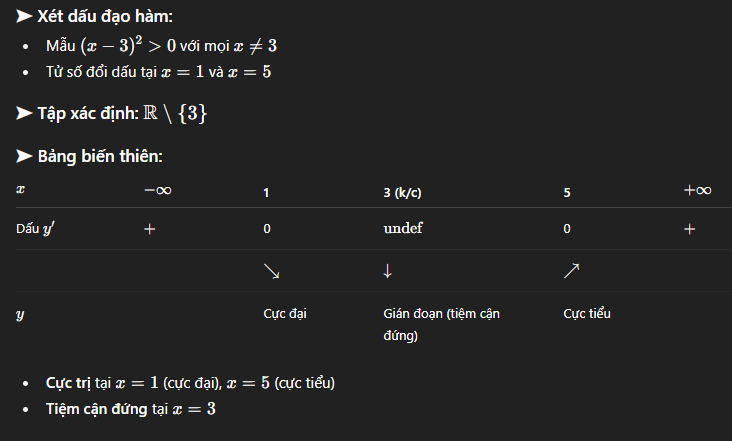Click the down-right arrow under column 1
Screen dimensions: 732x441
click(x=271, y=271)
